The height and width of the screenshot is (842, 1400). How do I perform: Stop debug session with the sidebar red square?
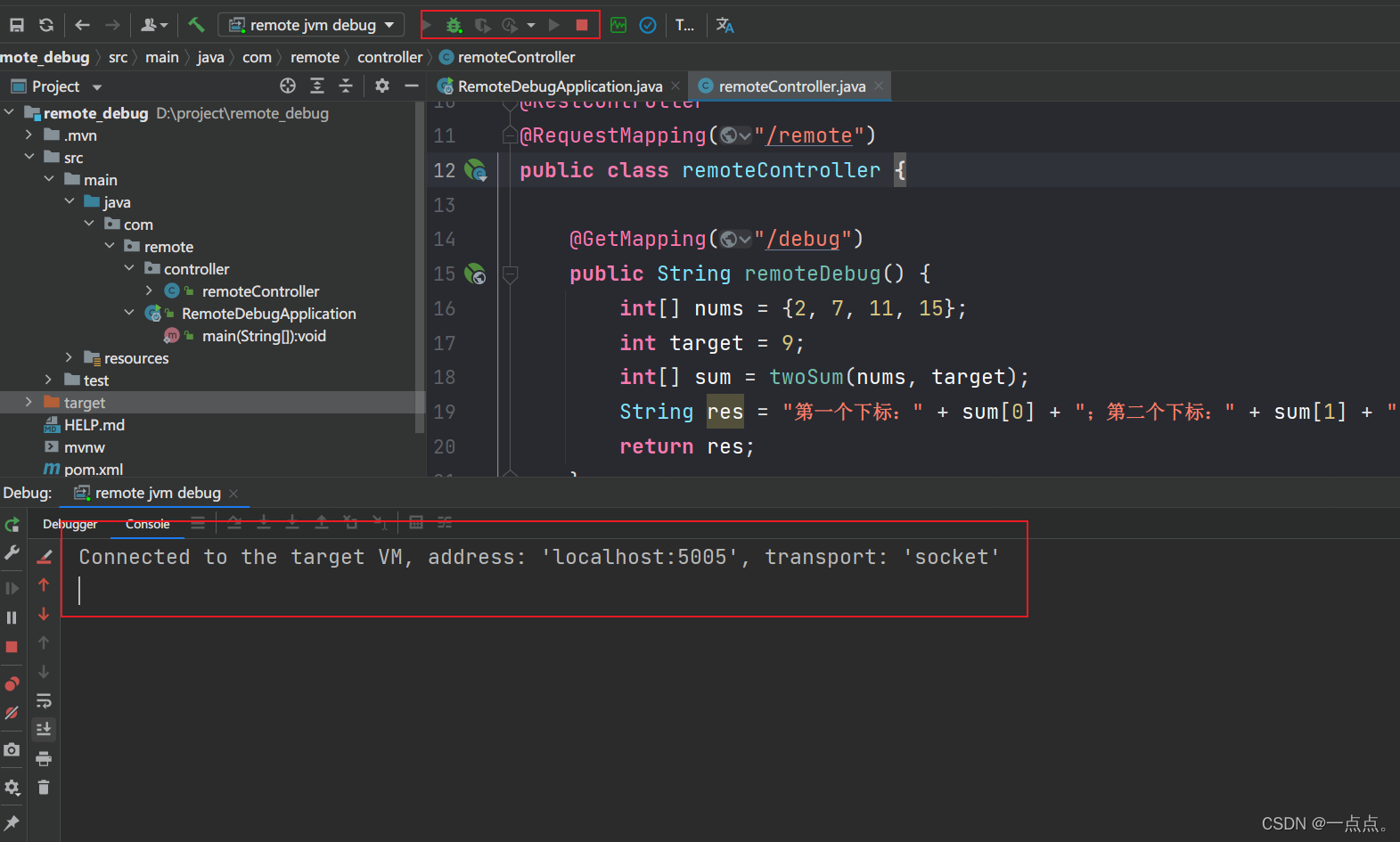coord(12,647)
